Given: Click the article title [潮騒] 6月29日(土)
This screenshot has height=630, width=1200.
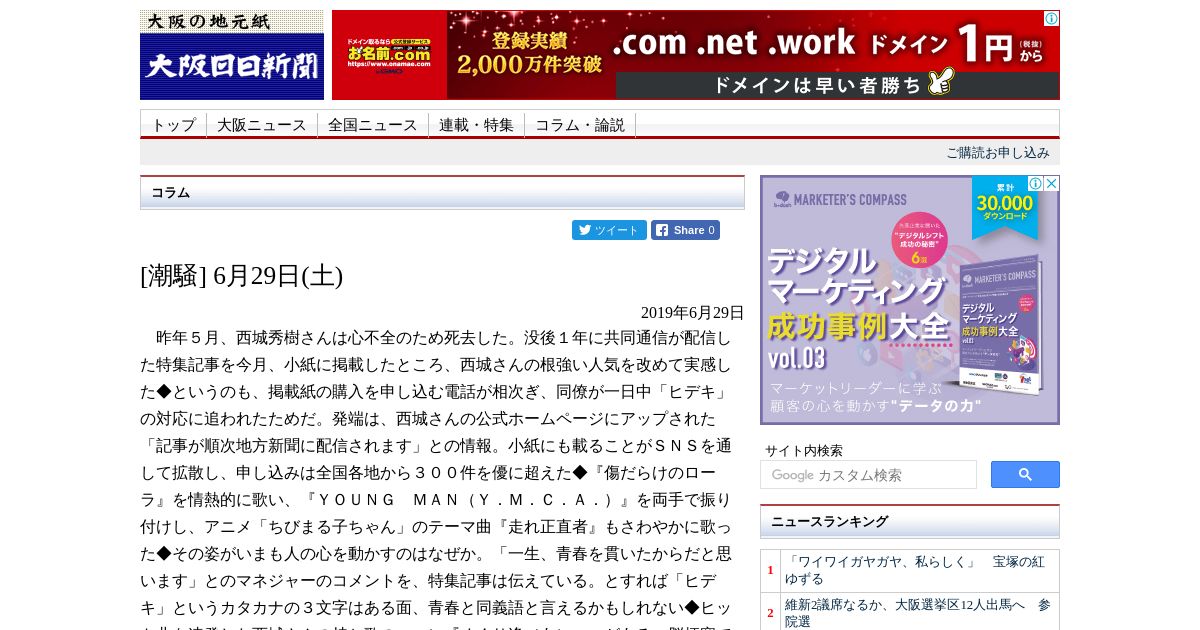Looking at the screenshot, I should pyautogui.click(x=241, y=276).
